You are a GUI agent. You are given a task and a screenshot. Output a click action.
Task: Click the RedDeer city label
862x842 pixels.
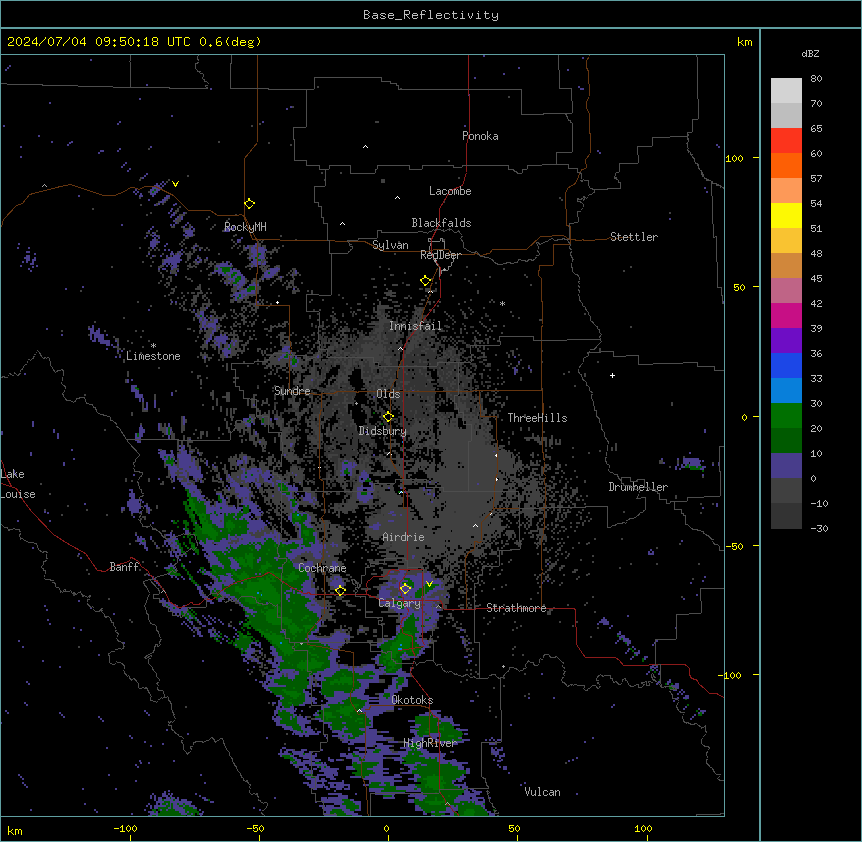[x=440, y=255]
